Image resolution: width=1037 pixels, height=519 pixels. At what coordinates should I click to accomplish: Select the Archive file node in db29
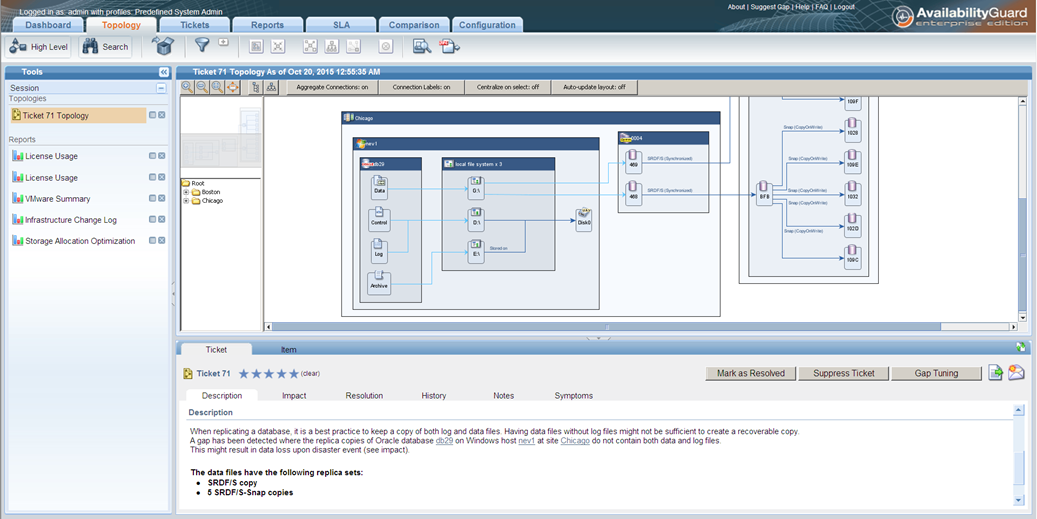pyautogui.click(x=379, y=282)
